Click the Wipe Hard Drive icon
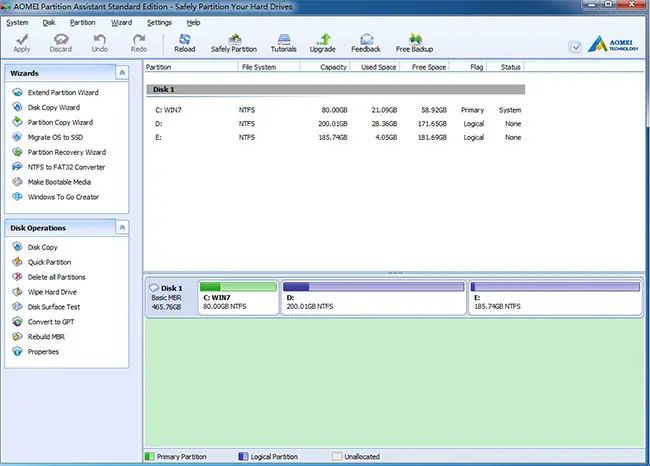The width and height of the screenshot is (650, 466). click(17, 291)
